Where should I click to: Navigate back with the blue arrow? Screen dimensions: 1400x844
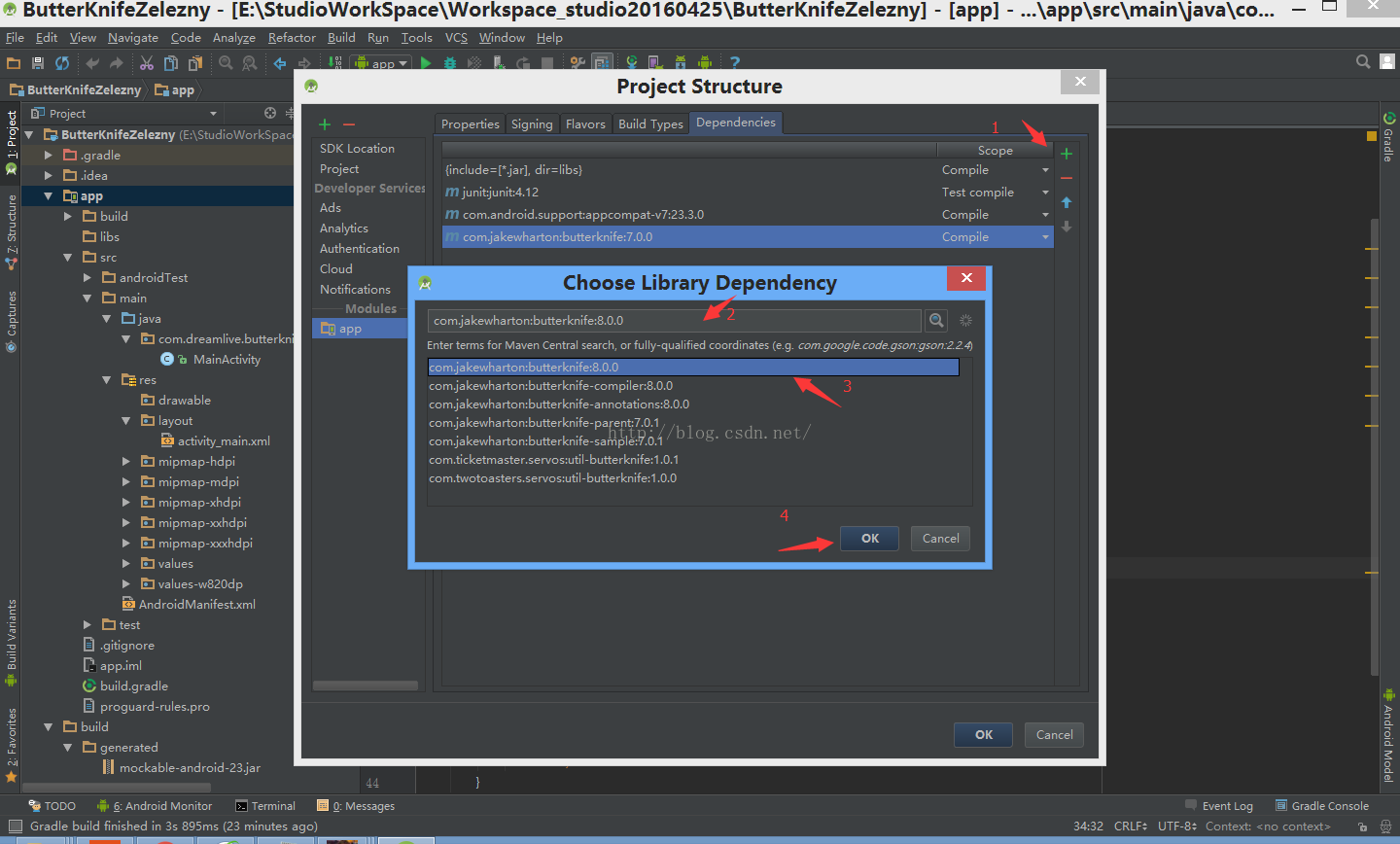[280, 63]
